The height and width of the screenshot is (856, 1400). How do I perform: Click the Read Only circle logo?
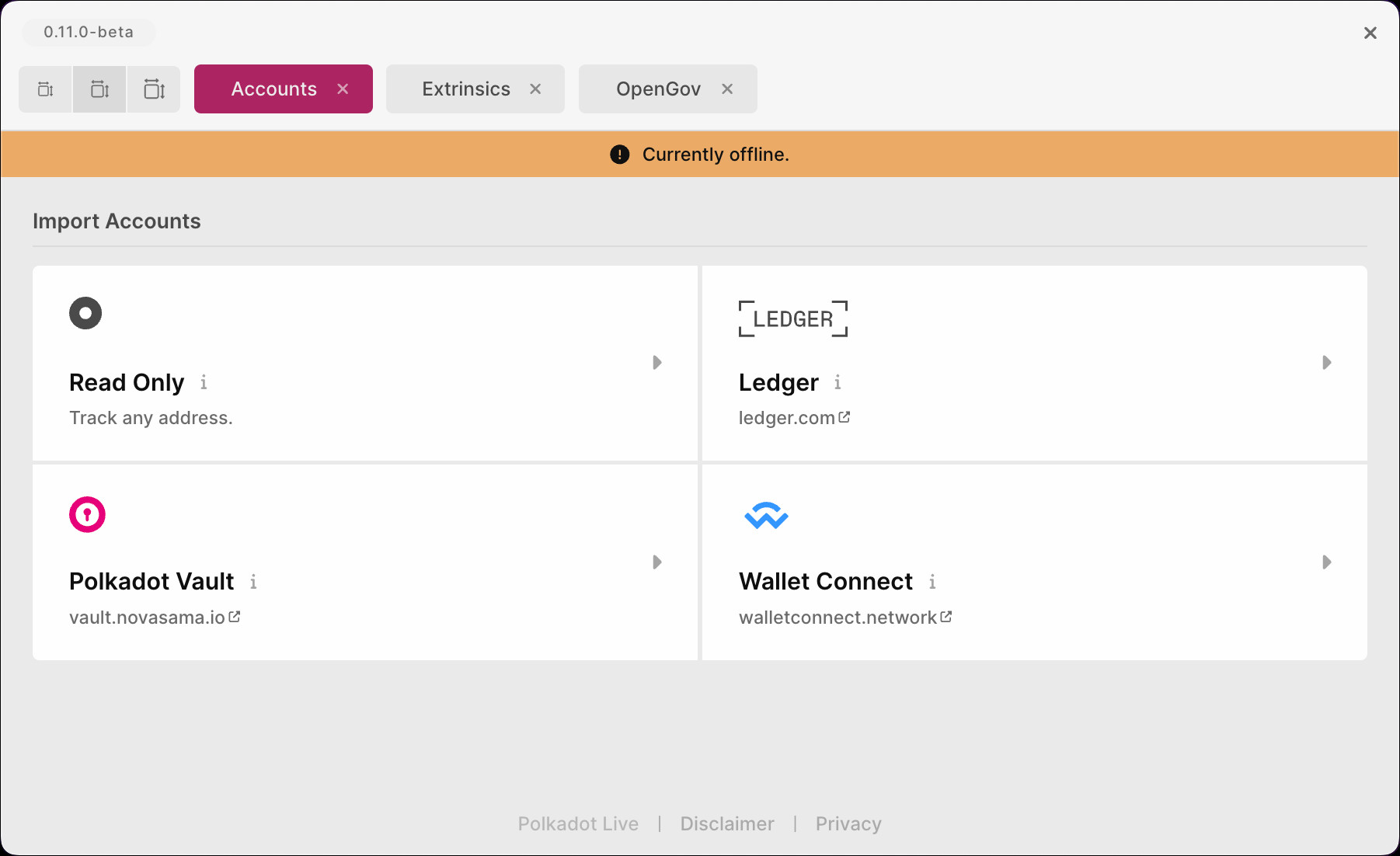tap(85, 313)
